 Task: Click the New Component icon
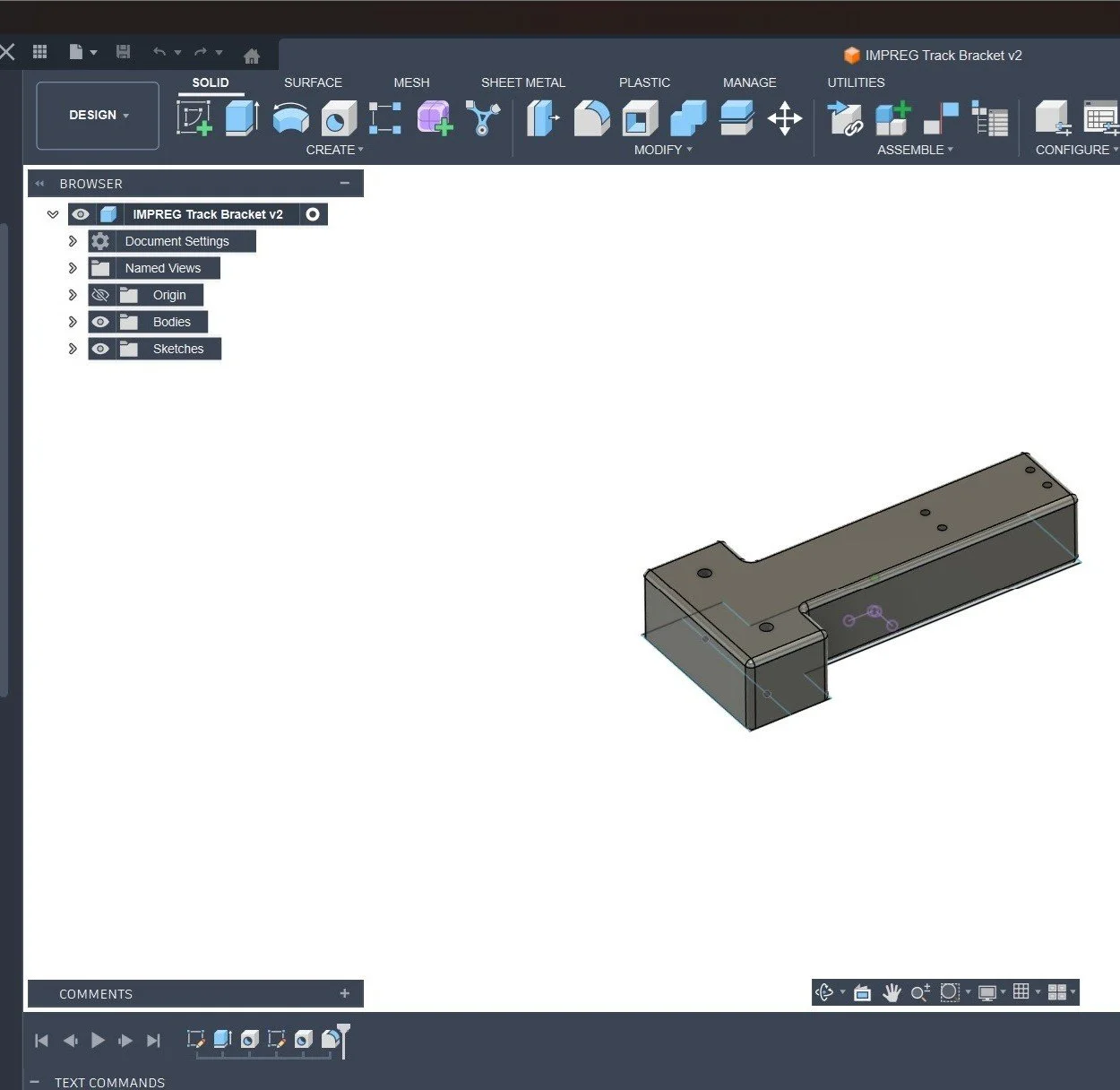pyautogui.click(x=892, y=117)
